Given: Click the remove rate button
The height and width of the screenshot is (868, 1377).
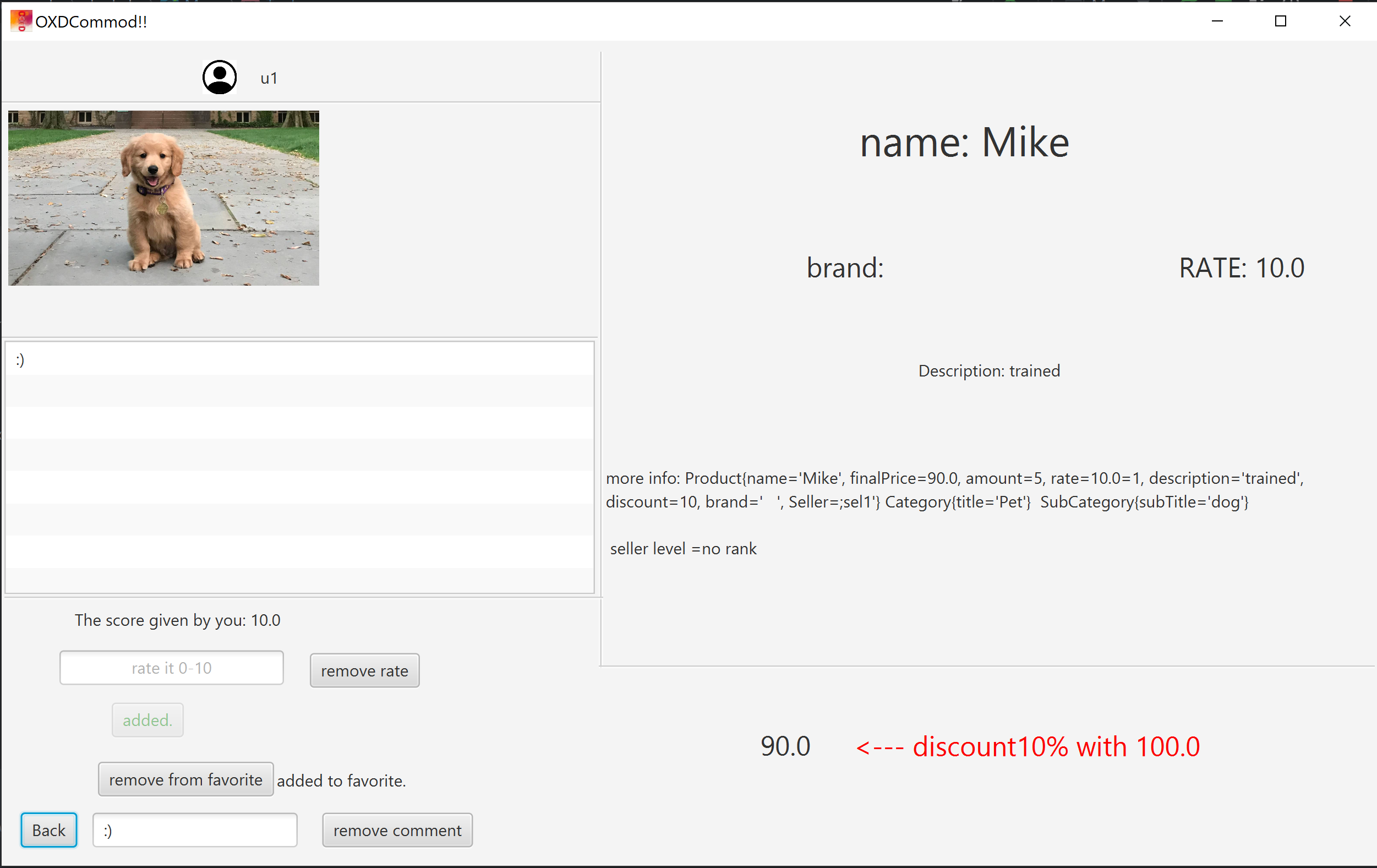Looking at the screenshot, I should (364, 670).
